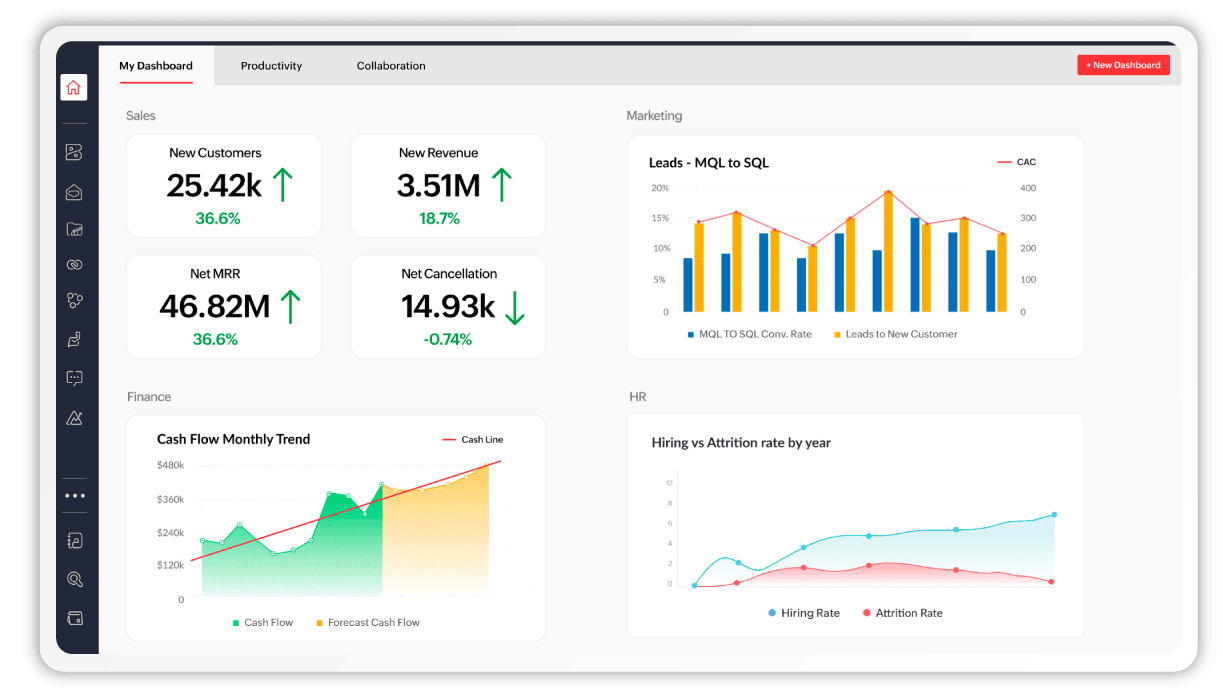Expand the three-dots more menu in sidebar
Viewport: 1223px width, 695px height.
(74, 496)
